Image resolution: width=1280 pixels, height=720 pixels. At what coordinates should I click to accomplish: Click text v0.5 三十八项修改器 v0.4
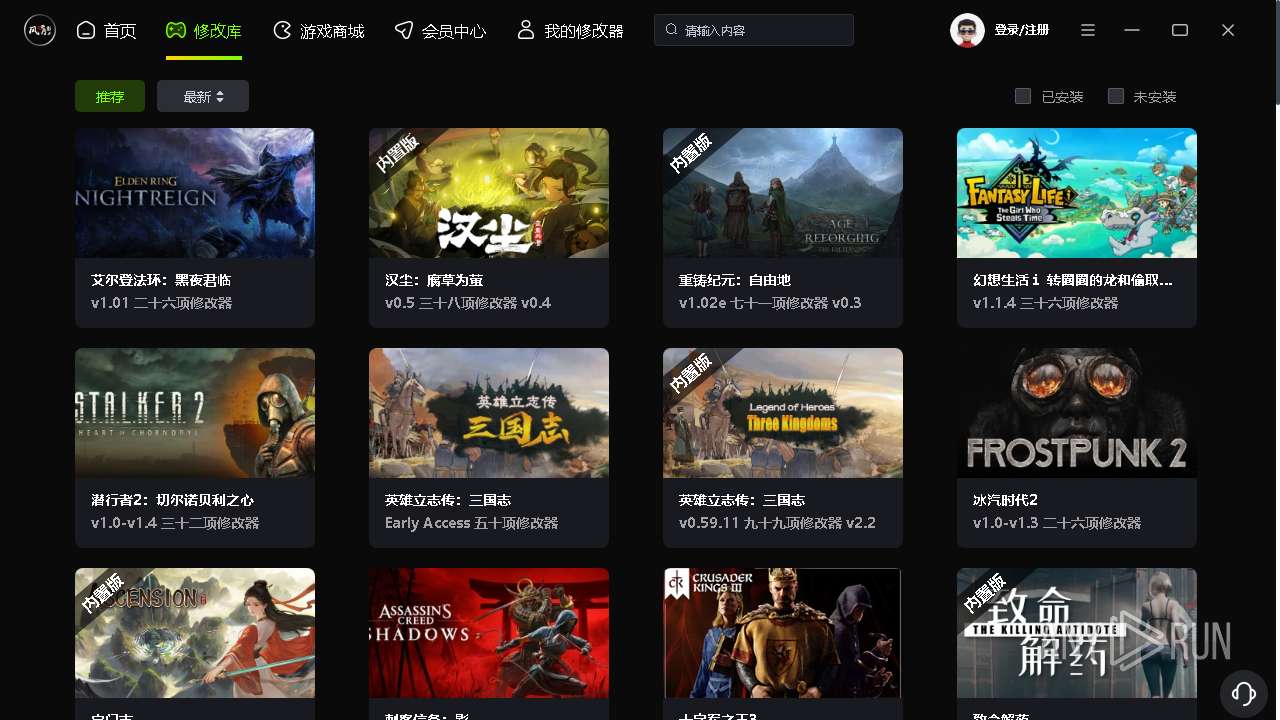pos(468,303)
